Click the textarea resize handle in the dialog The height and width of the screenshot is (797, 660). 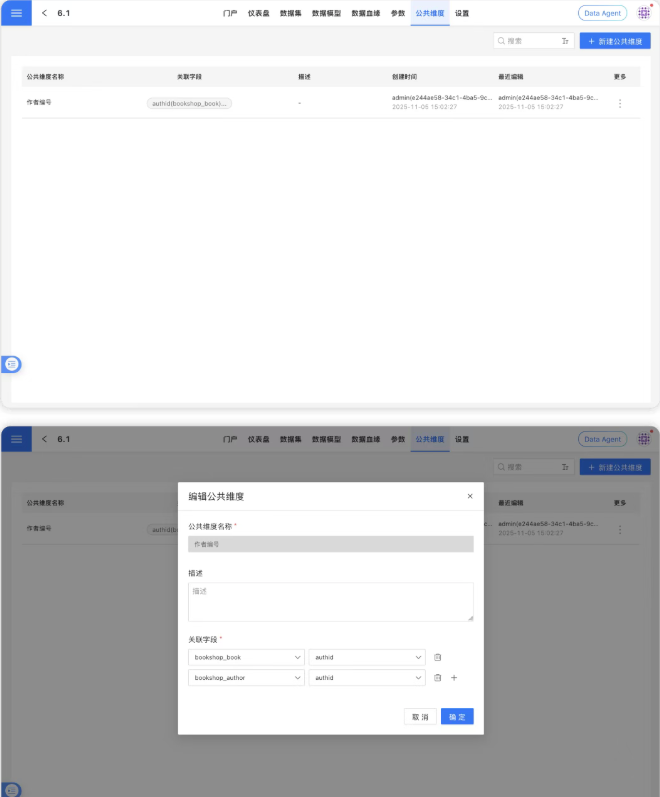tap(470, 618)
